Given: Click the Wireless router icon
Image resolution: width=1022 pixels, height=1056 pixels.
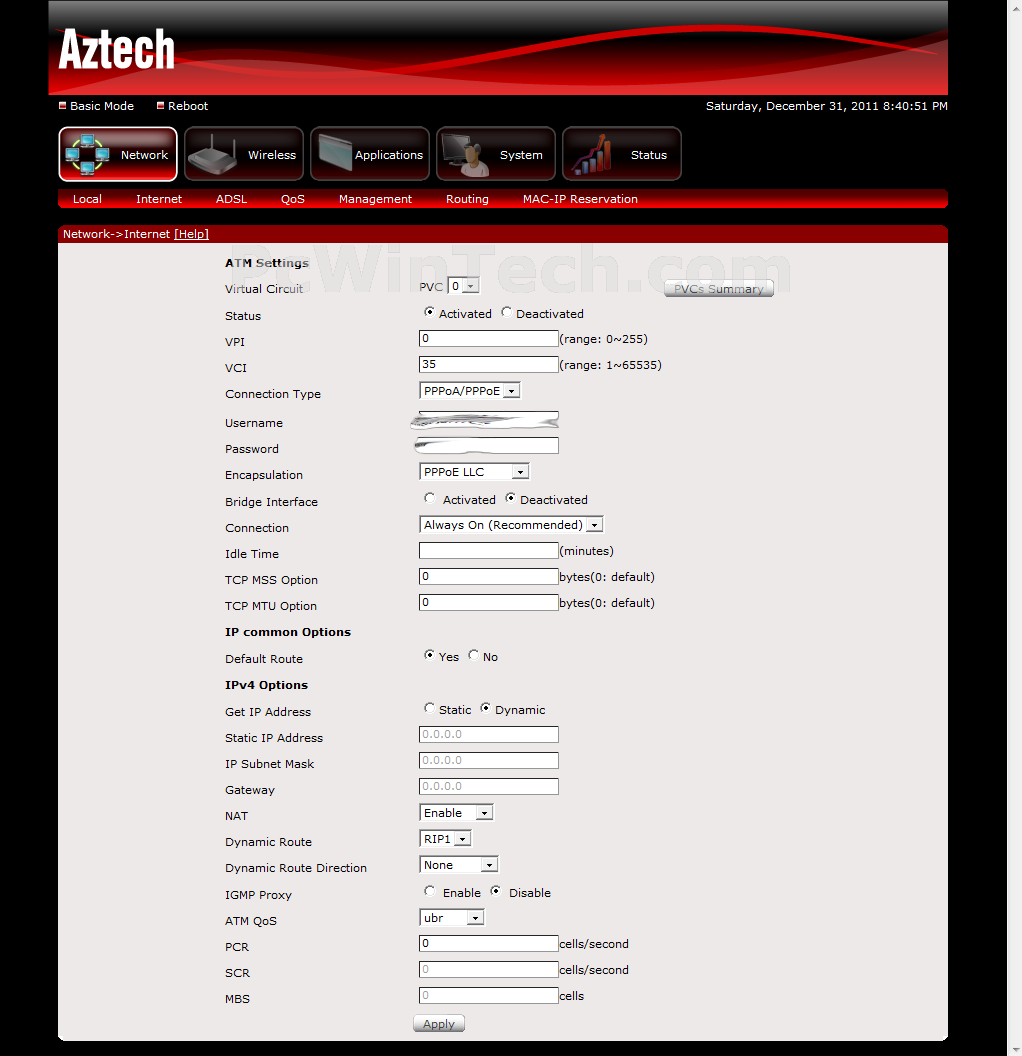Looking at the screenshot, I should pyautogui.click(x=212, y=155).
